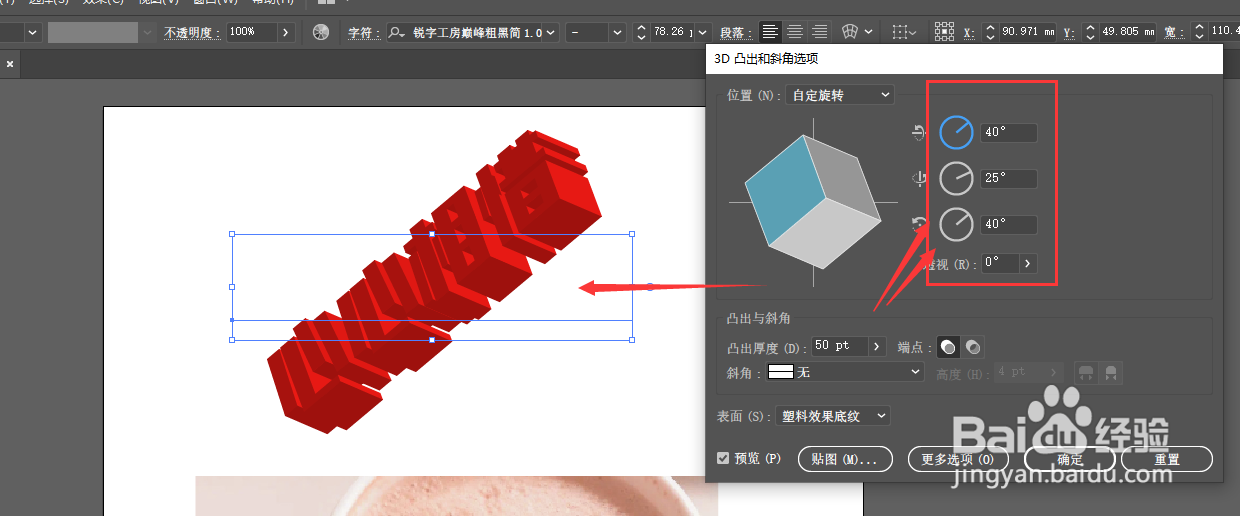Open the 字符 character panel link
Image resolution: width=1240 pixels, height=516 pixels.
click(365, 33)
